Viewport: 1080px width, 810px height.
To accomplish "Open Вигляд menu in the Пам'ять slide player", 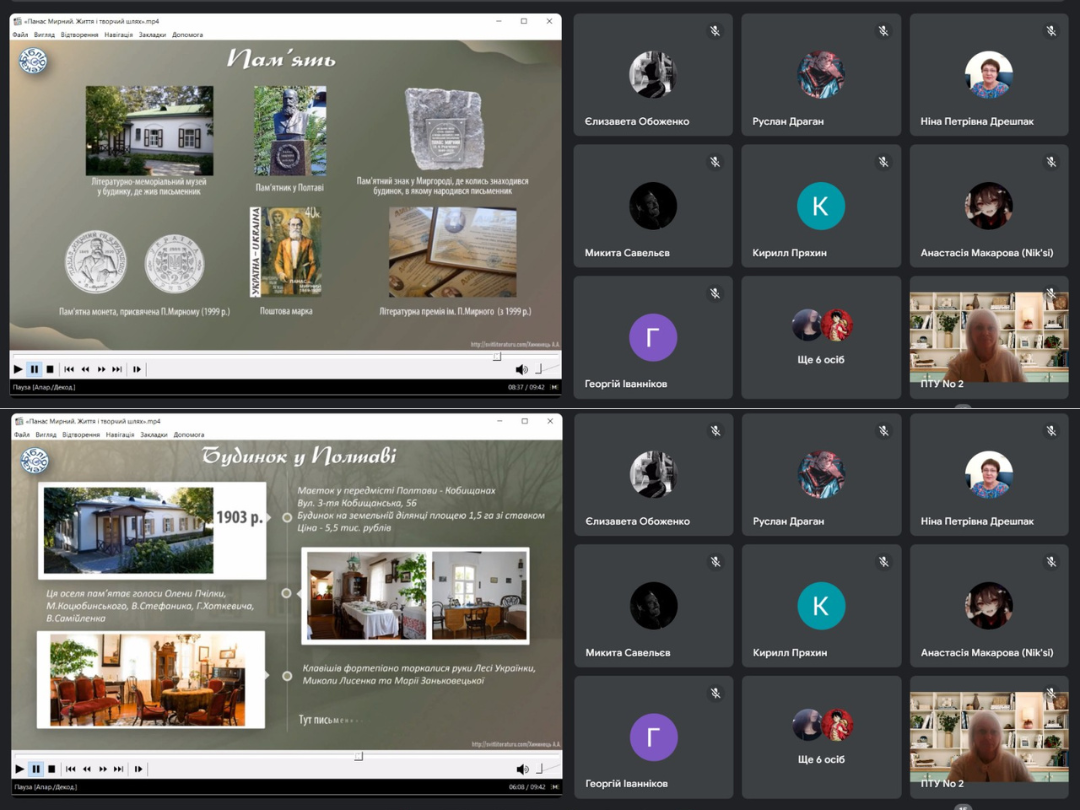I will pyautogui.click(x=44, y=34).
